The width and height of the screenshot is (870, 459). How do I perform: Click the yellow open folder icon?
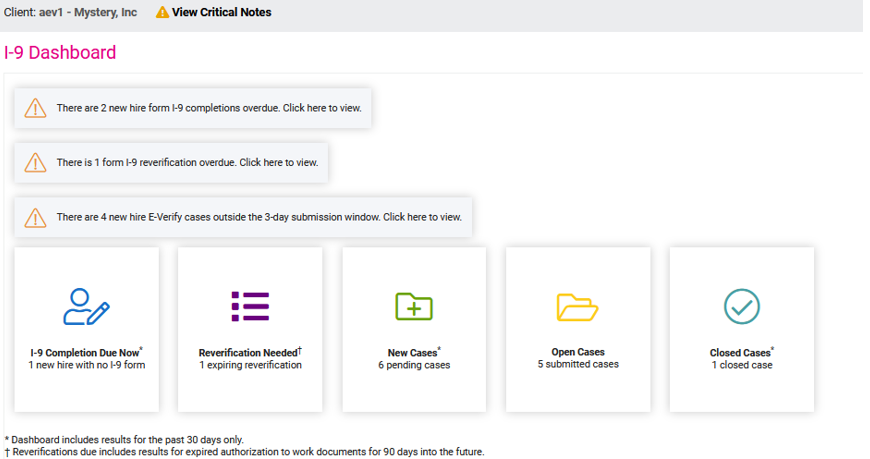[x=577, y=307]
